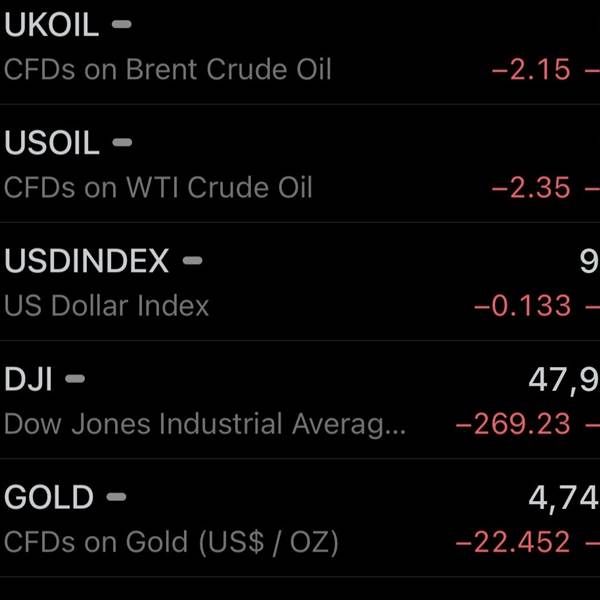The image size is (600, 600).
Task: Click the gray status dash beside UKOIL
Action: [122, 24]
